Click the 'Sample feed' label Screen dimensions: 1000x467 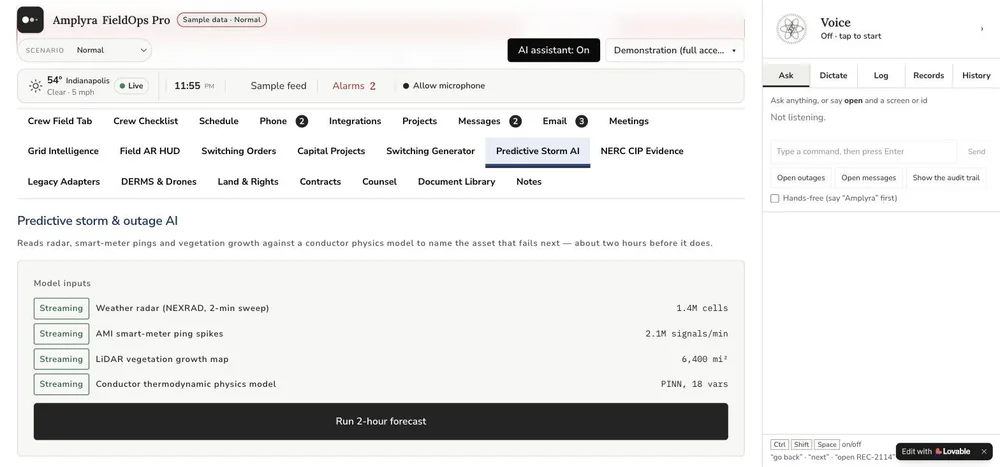pyautogui.click(x=278, y=85)
